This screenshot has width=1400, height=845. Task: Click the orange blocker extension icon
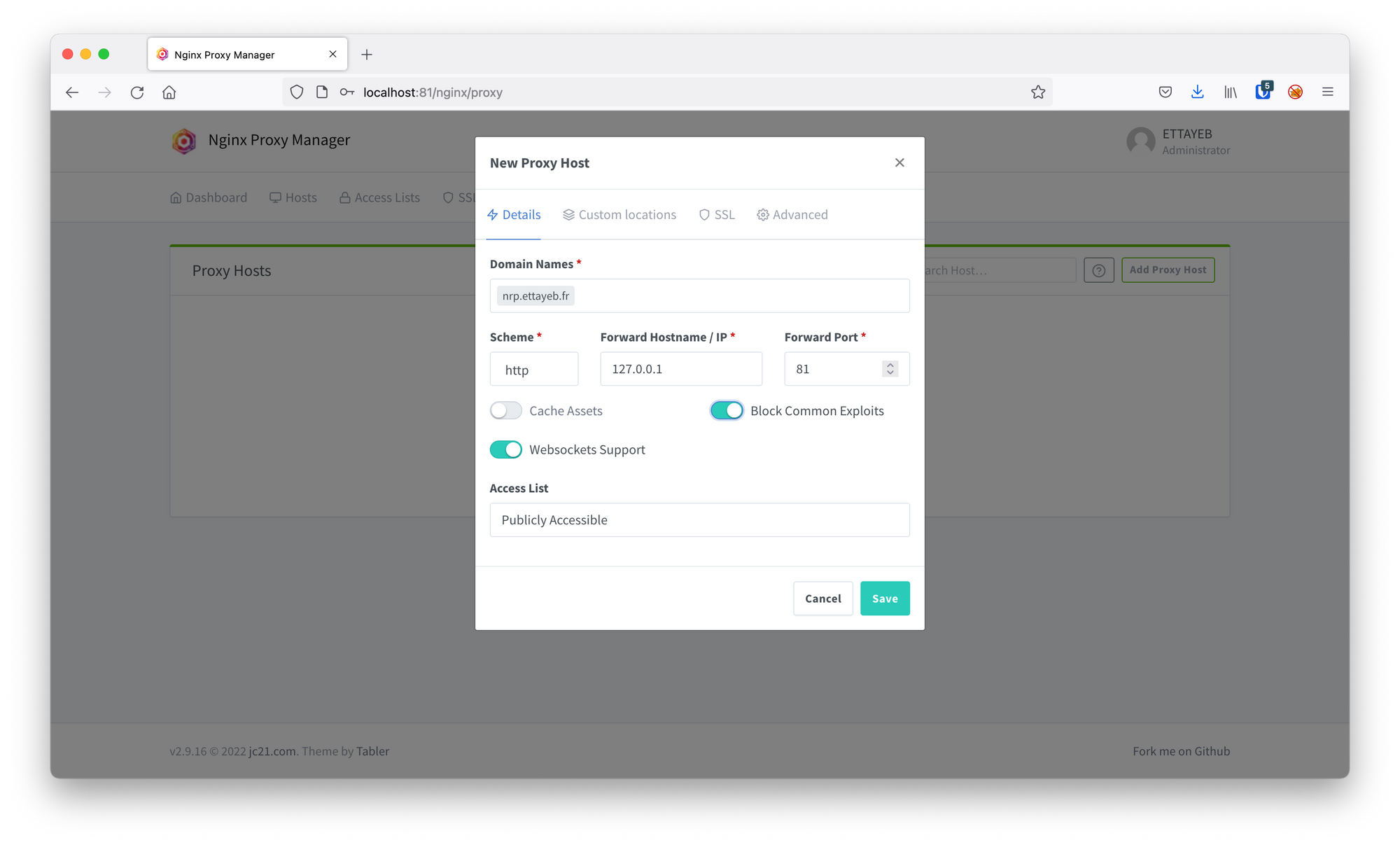[x=1296, y=92]
